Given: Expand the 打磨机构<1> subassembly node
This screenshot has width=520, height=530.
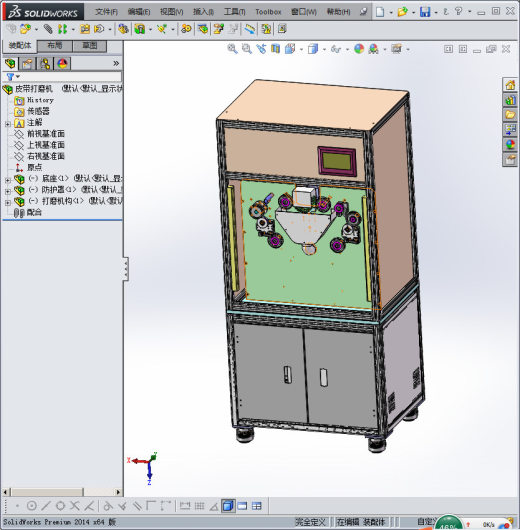Looking at the screenshot, I should [x=8, y=202].
